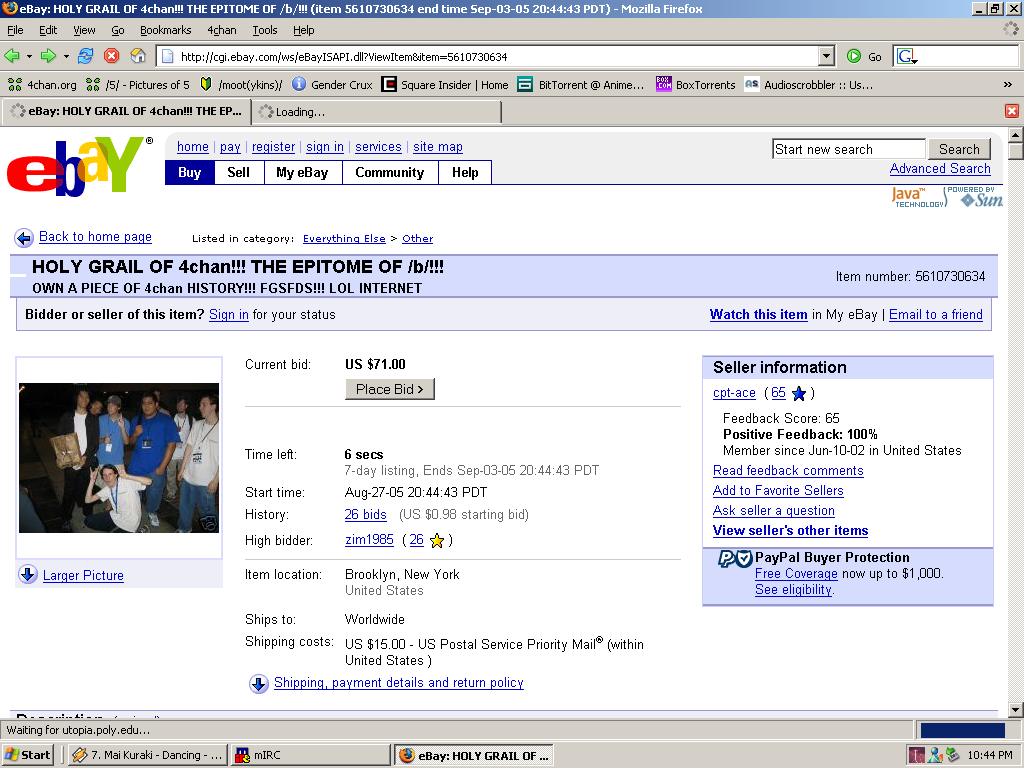1024x768 pixels.
Task: Click yellow star next to zim1985
Action: pyautogui.click(x=437, y=540)
